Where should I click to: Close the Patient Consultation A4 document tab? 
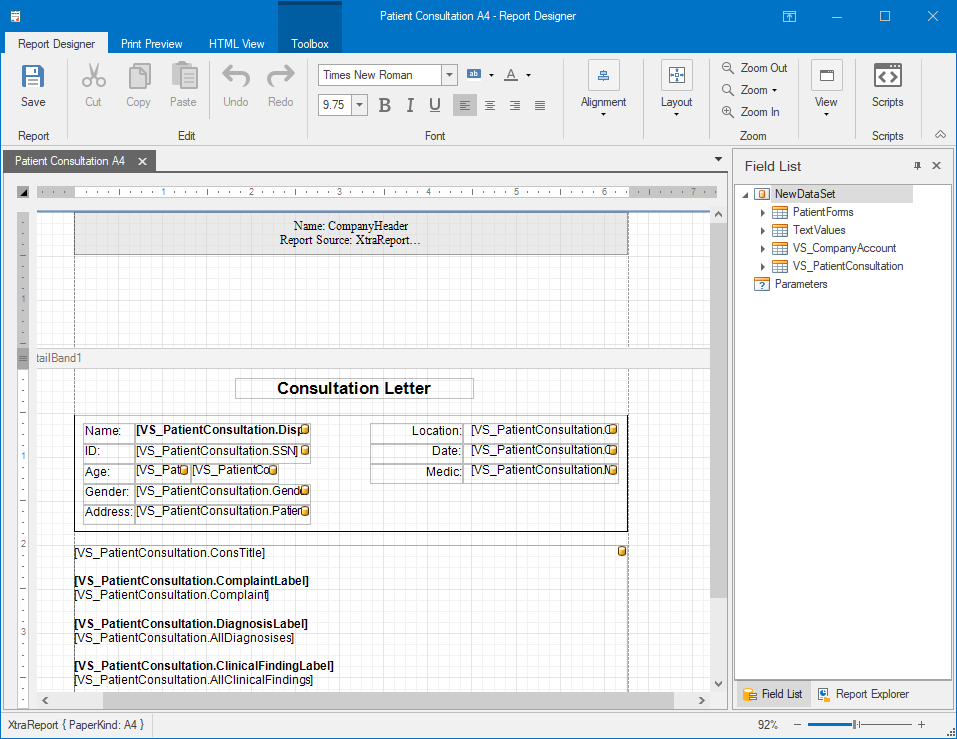pyautogui.click(x=142, y=161)
